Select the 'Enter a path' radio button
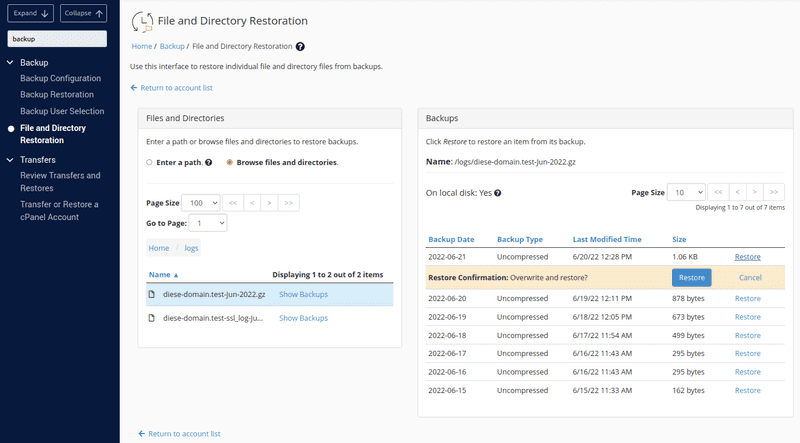The height and width of the screenshot is (443, 800). (x=150, y=162)
